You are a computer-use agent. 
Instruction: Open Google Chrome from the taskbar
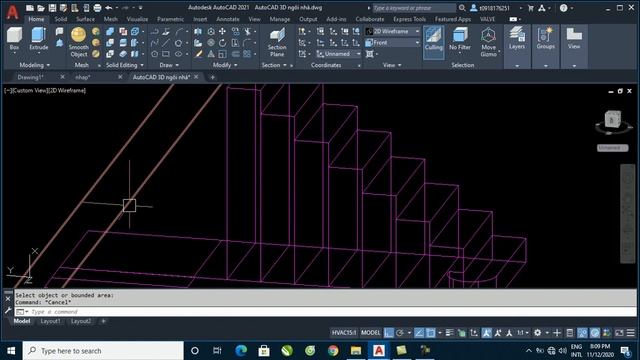(333, 351)
